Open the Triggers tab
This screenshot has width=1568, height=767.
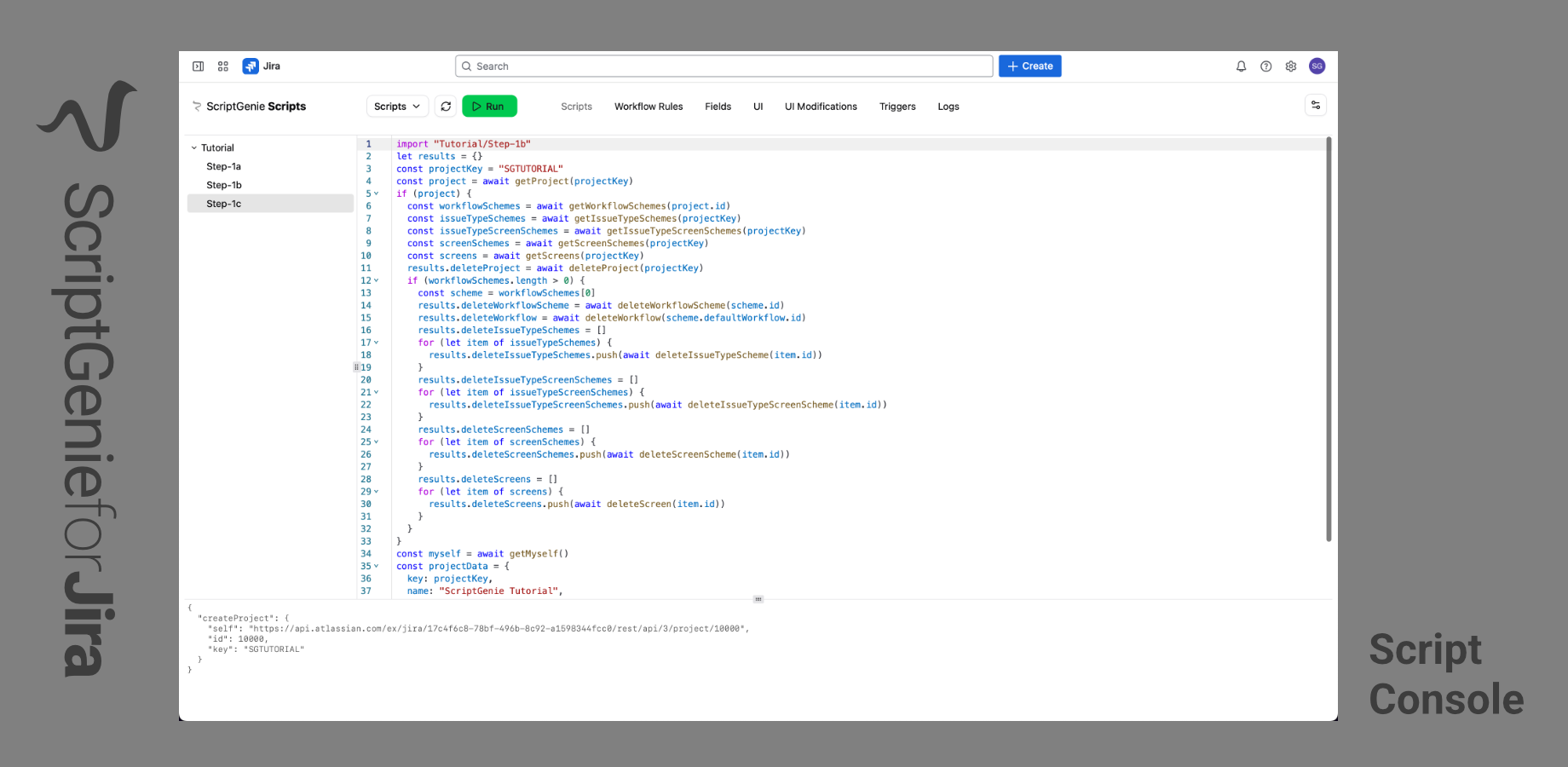(x=897, y=107)
